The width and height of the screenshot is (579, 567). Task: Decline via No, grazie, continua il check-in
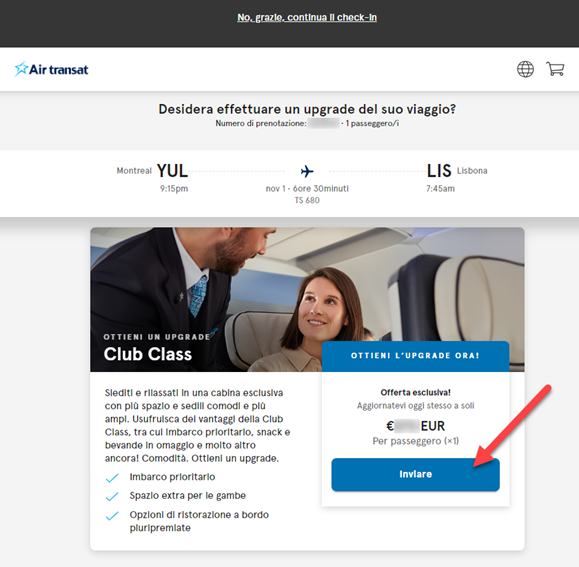point(307,17)
